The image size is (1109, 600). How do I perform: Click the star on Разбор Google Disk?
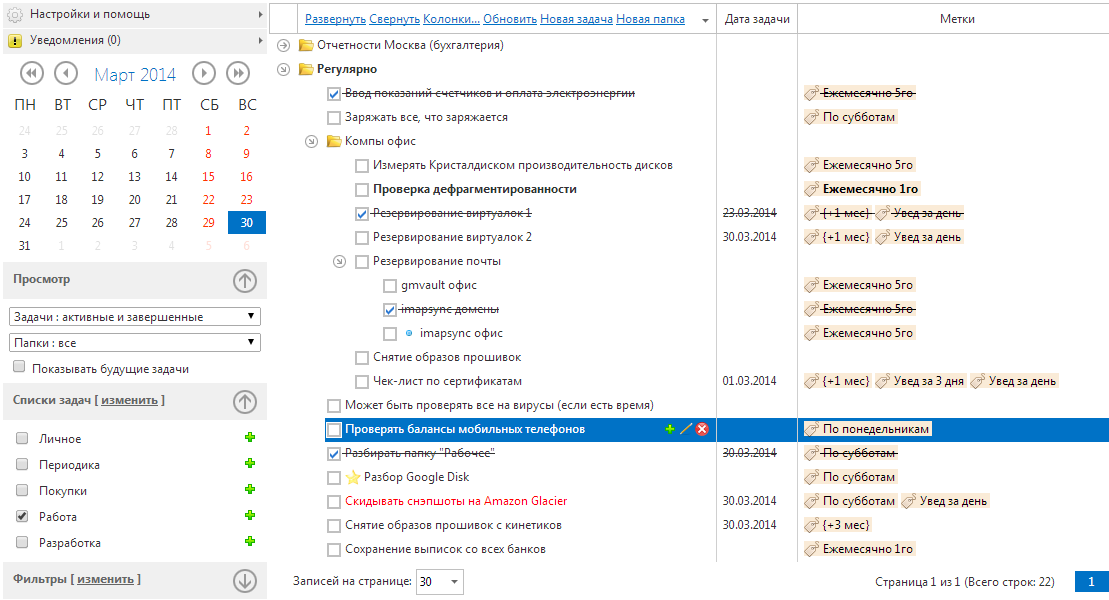pos(353,478)
